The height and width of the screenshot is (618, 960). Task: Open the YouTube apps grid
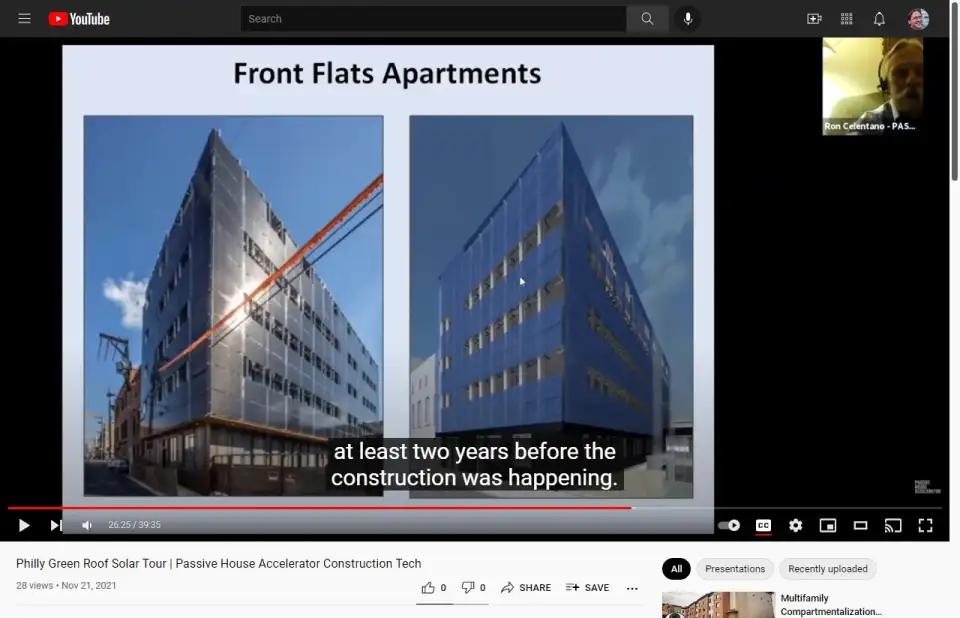point(847,19)
